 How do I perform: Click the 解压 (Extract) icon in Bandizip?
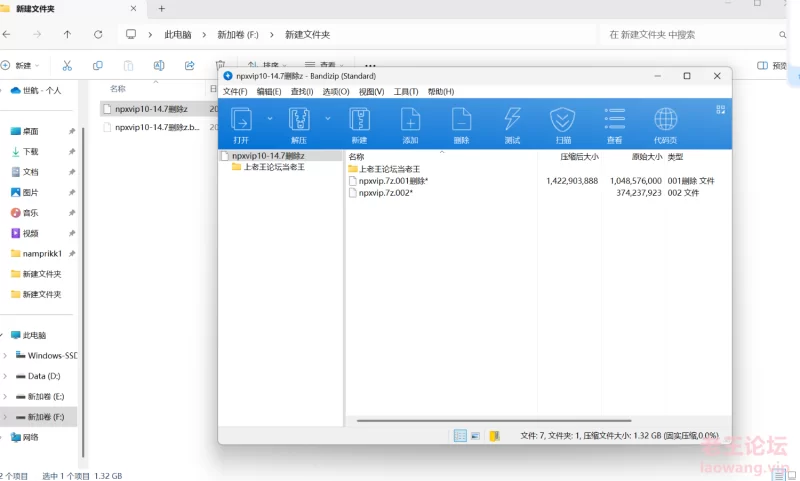click(x=299, y=119)
